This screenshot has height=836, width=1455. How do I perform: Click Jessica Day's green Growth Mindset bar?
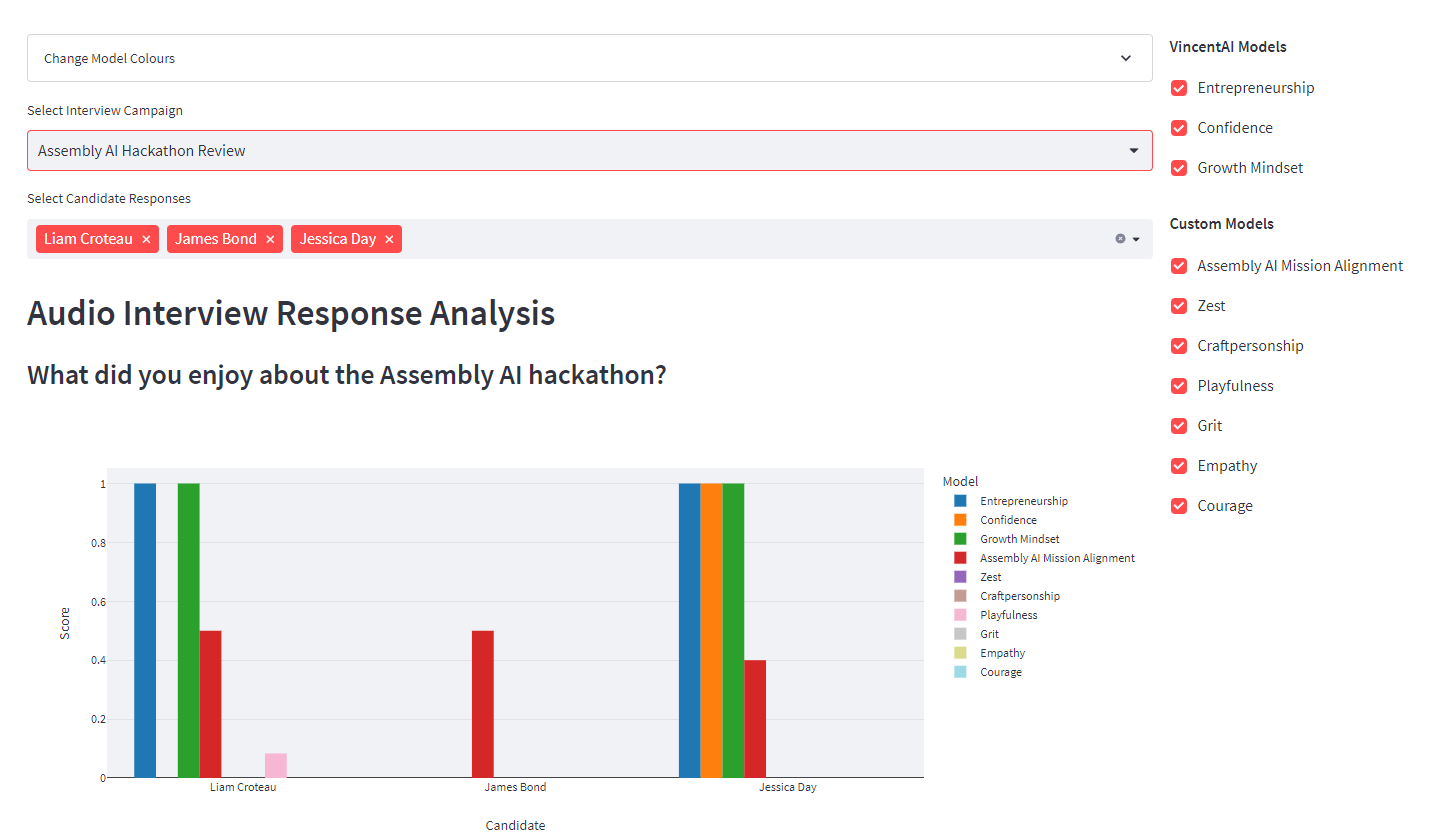[733, 630]
